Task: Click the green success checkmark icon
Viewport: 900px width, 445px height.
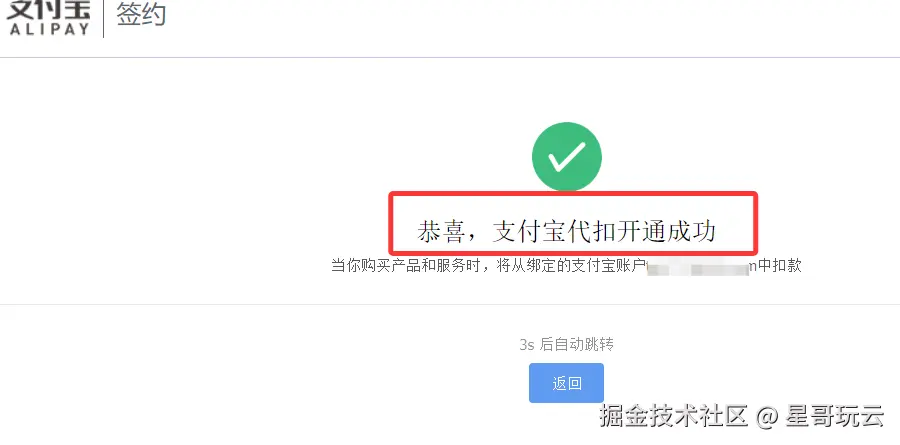Action: coord(567,157)
